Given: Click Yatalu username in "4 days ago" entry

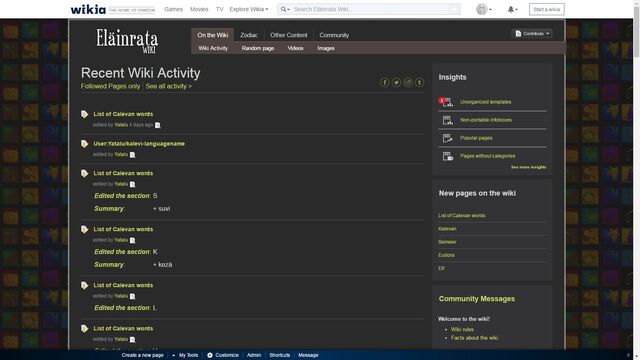Looking at the screenshot, I should (121, 125).
